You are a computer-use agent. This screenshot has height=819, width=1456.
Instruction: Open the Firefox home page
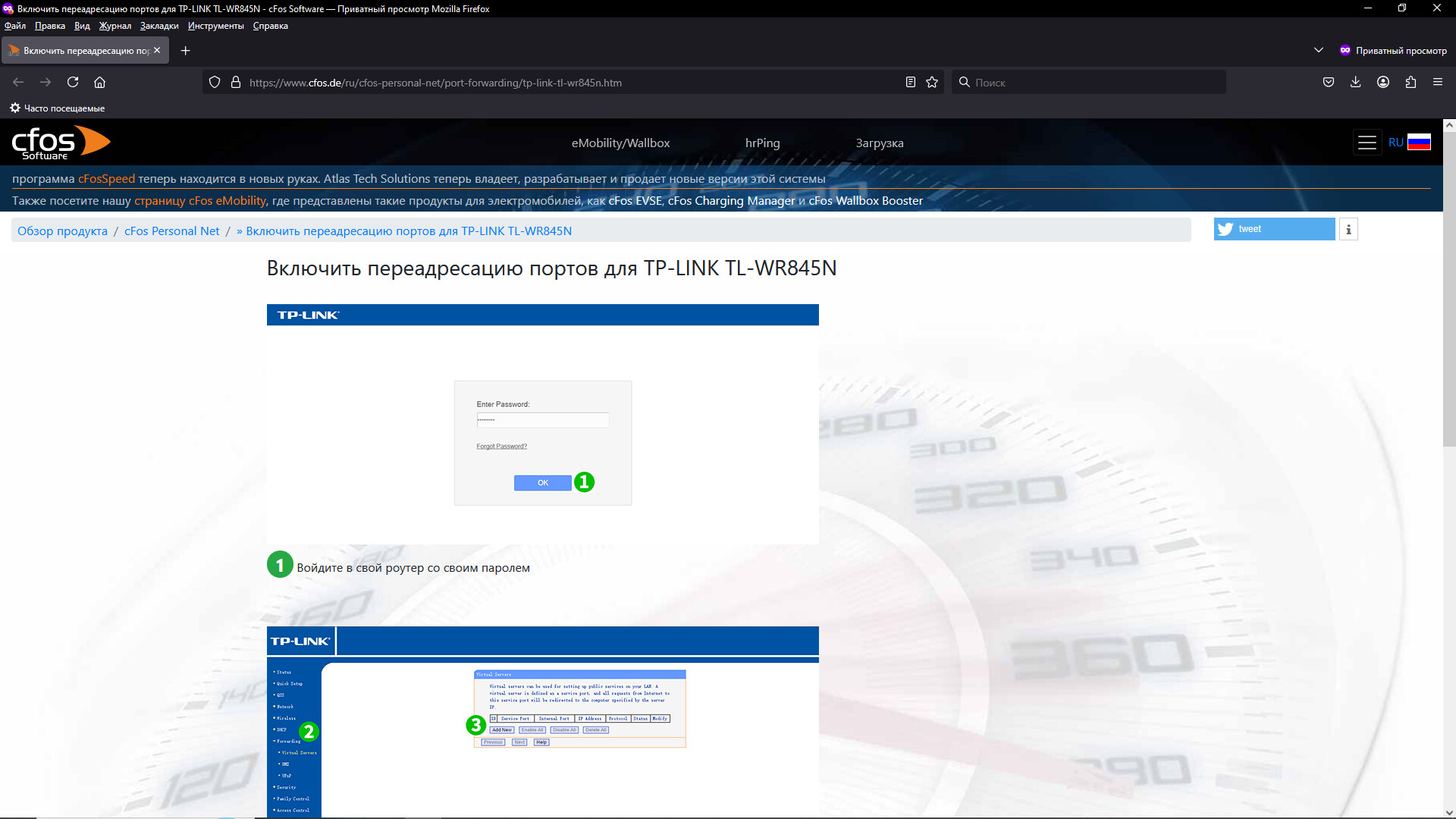tap(99, 82)
